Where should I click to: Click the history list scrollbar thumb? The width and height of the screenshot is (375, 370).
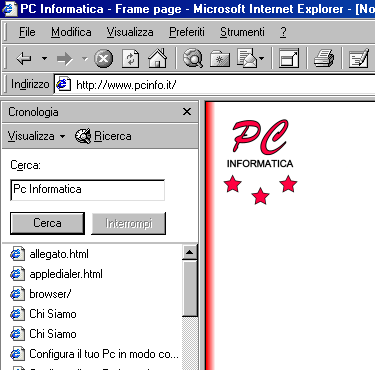click(x=190, y=288)
